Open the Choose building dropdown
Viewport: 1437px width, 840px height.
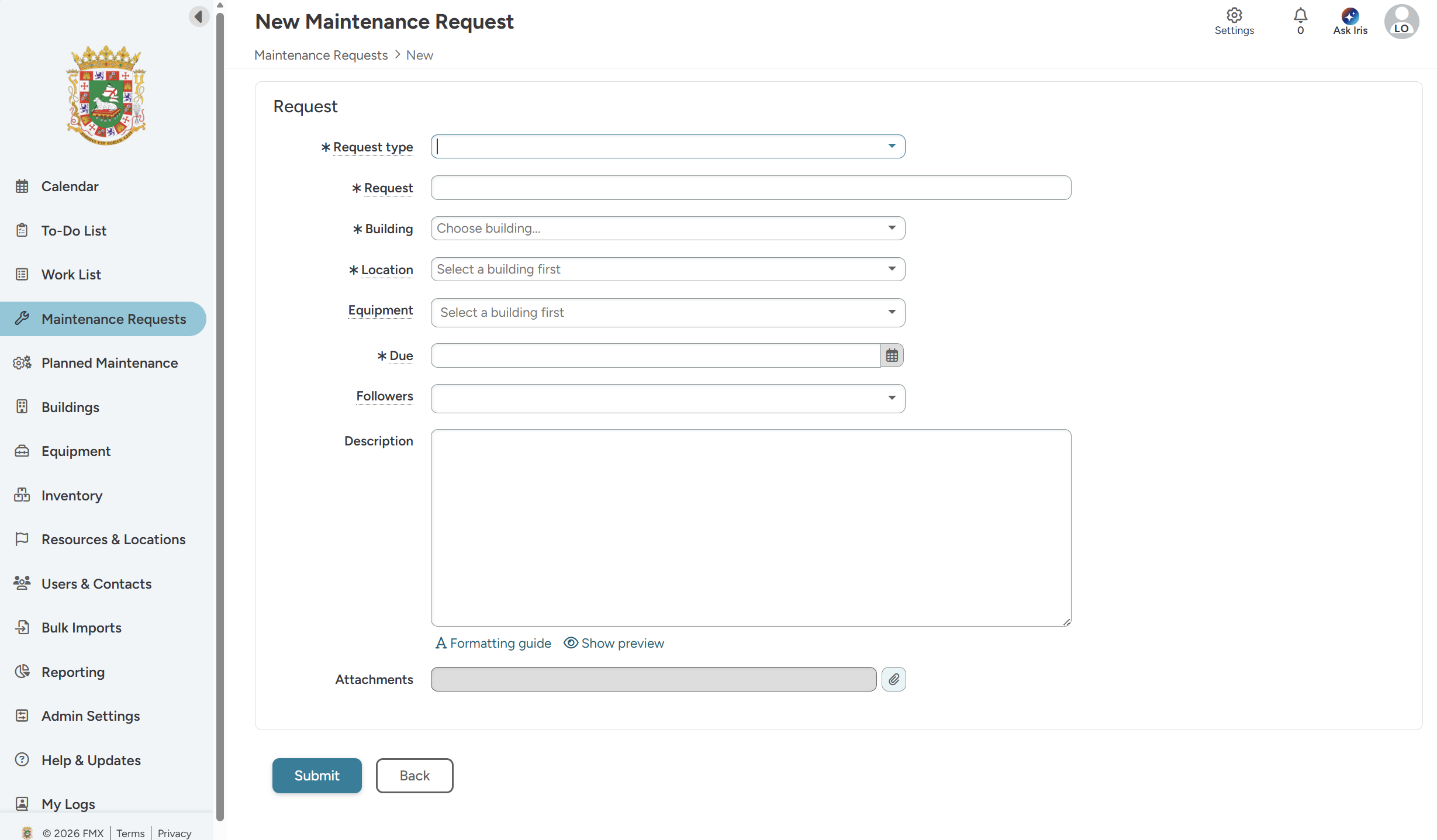[668, 229]
